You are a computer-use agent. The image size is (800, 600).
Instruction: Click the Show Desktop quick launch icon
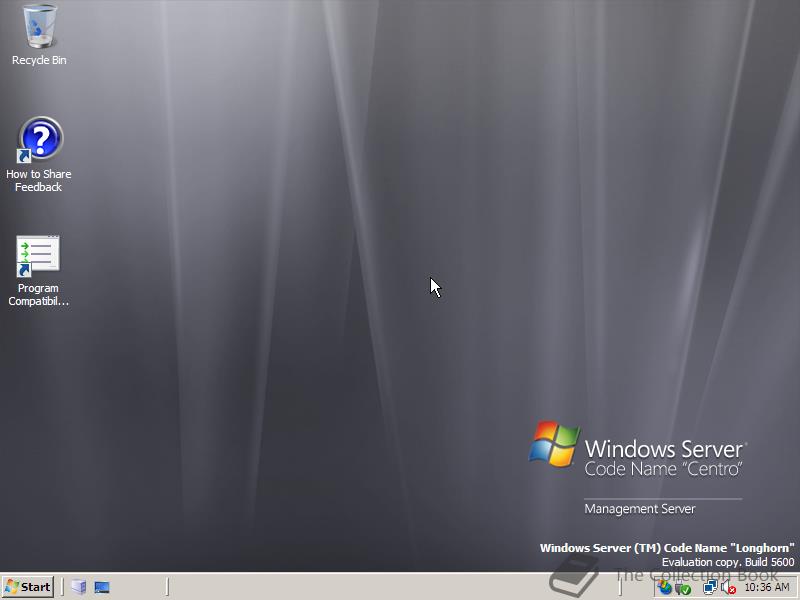102,587
